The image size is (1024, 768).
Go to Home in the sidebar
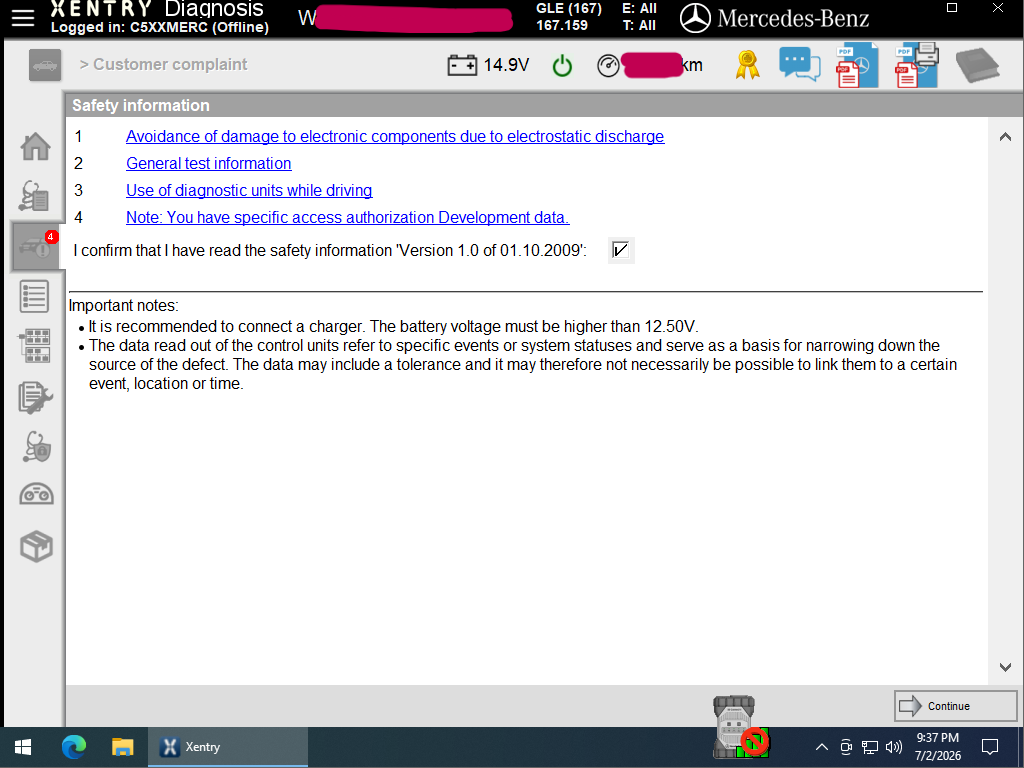(x=35, y=146)
